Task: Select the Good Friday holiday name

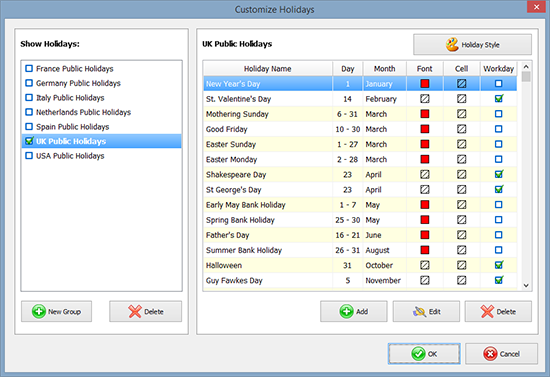Action: [x=227, y=129]
